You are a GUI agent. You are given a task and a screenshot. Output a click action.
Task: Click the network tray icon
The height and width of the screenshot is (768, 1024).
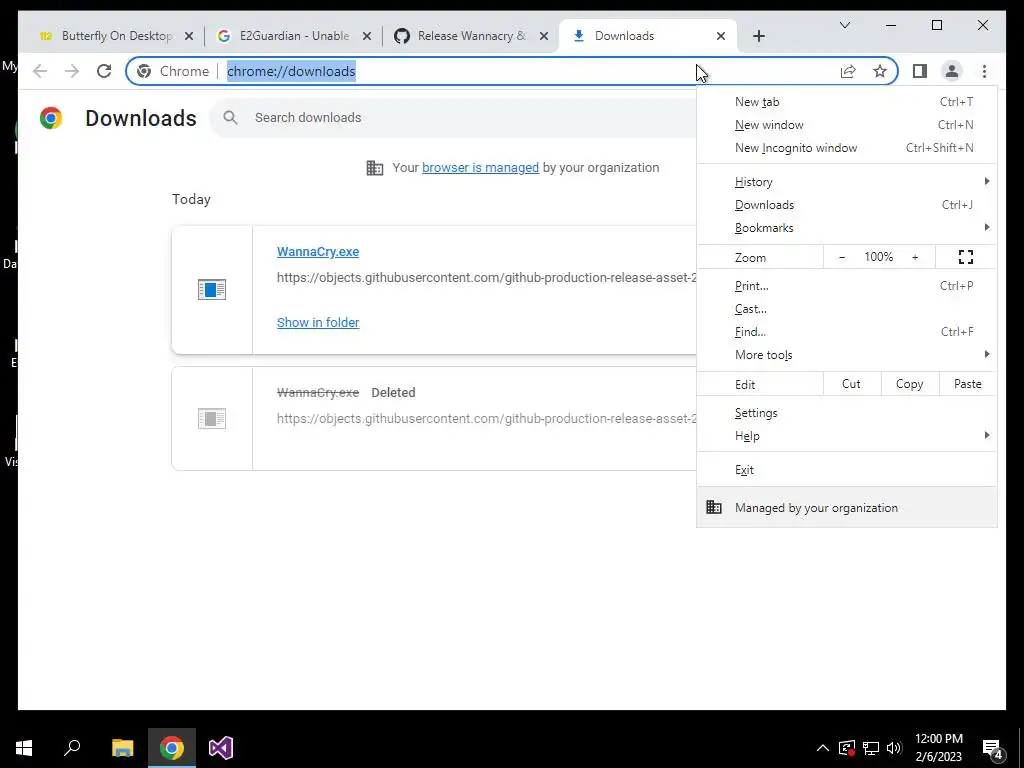click(871, 748)
